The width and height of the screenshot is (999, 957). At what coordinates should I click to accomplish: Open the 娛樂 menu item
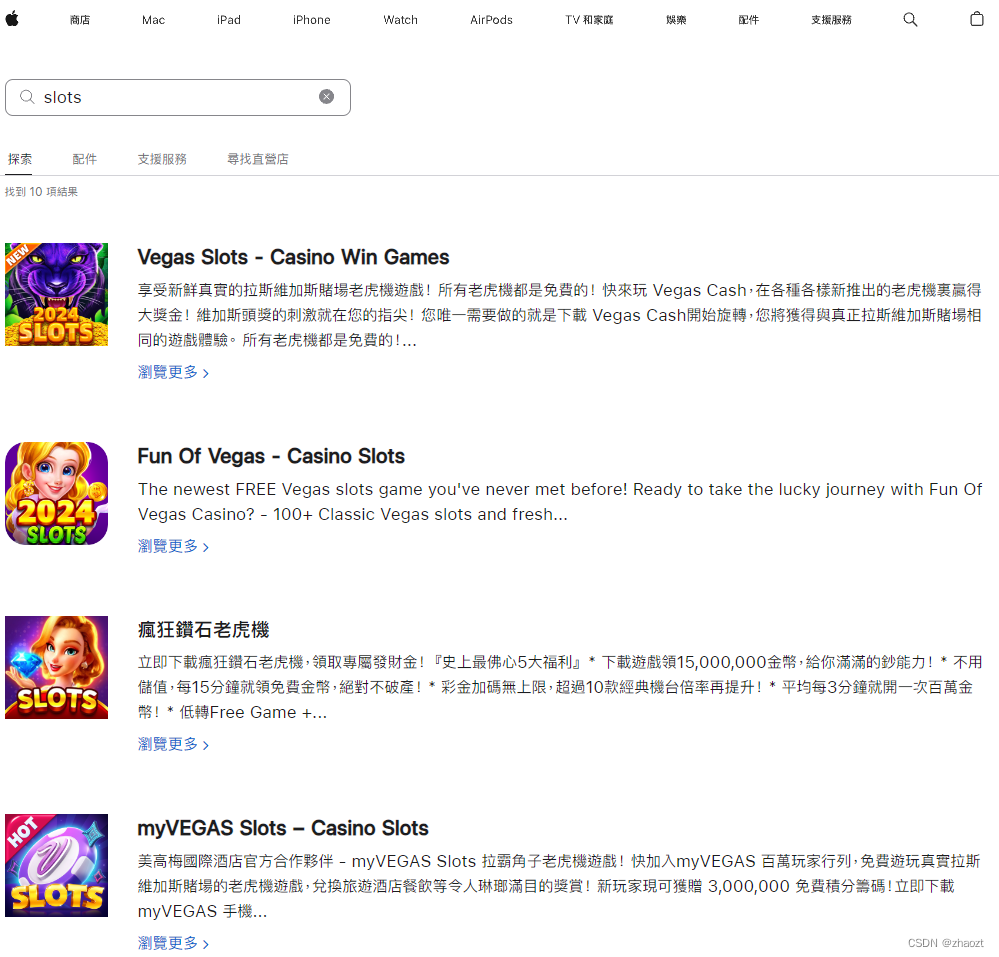(x=676, y=20)
